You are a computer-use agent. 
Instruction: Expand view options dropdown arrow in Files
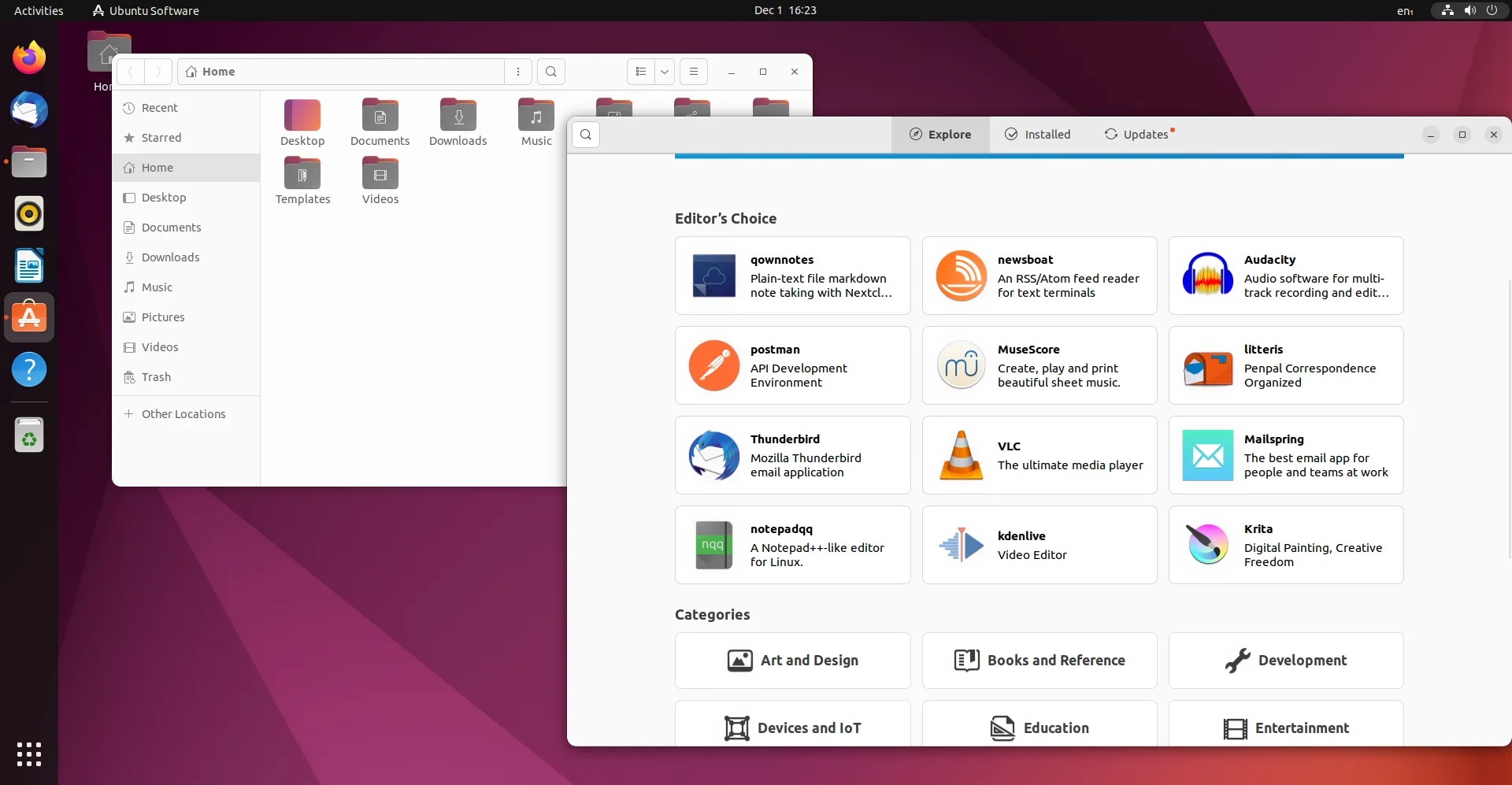pyautogui.click(x=665, y=72)
